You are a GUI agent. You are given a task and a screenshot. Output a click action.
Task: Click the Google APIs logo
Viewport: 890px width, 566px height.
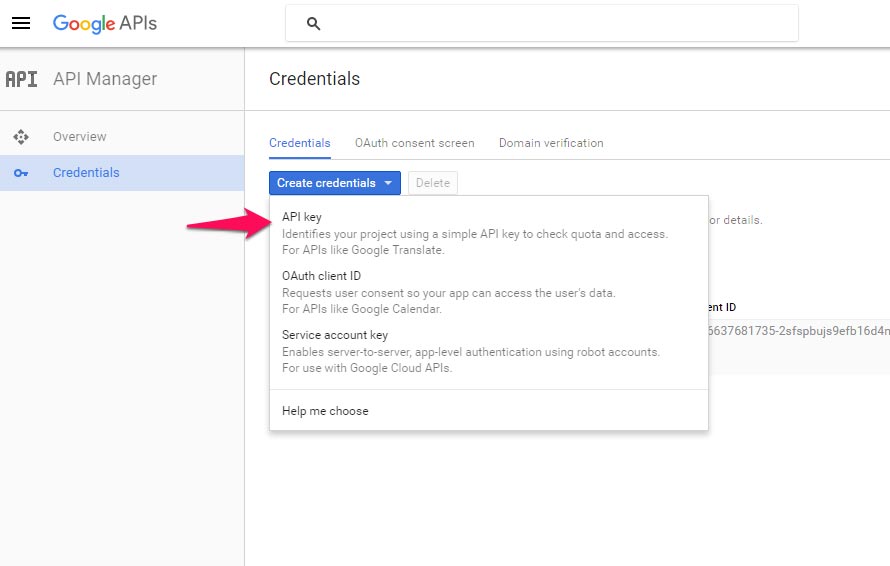(104, 23)
